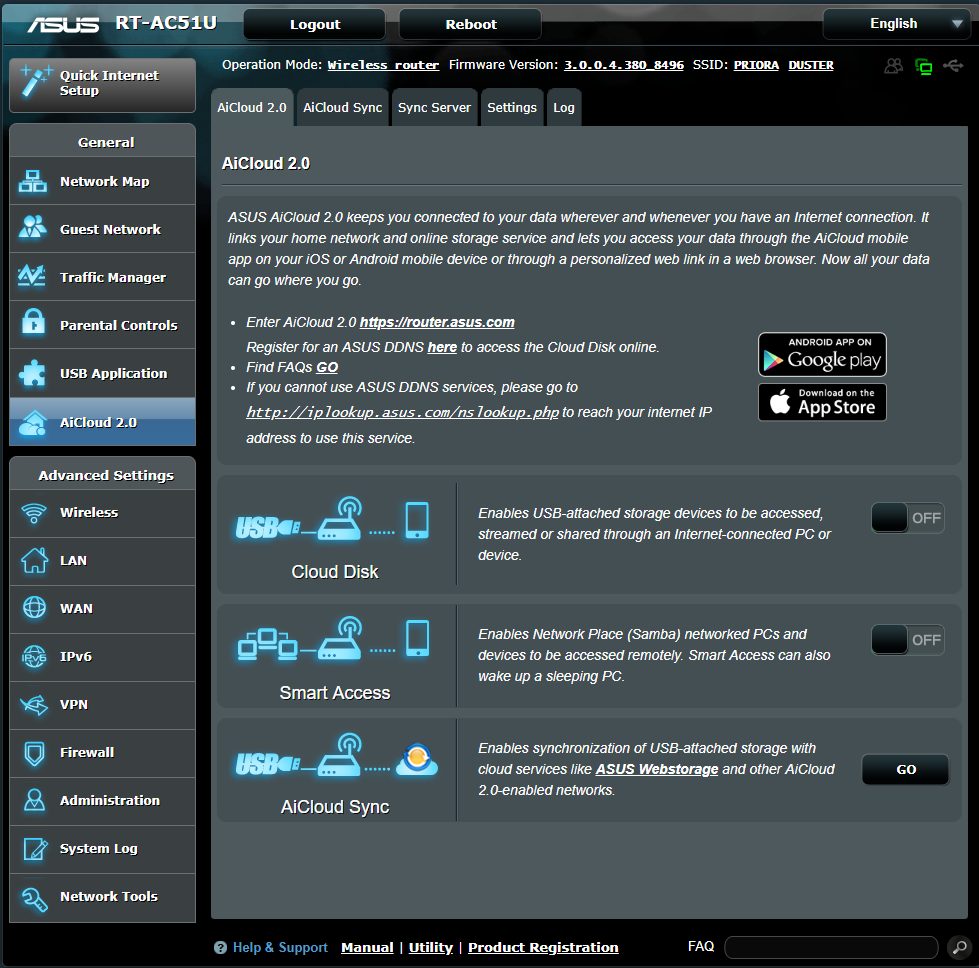Open Wireless in Advanced Settings menu
The image size is (979, 968).
click(x=102, y=513)
